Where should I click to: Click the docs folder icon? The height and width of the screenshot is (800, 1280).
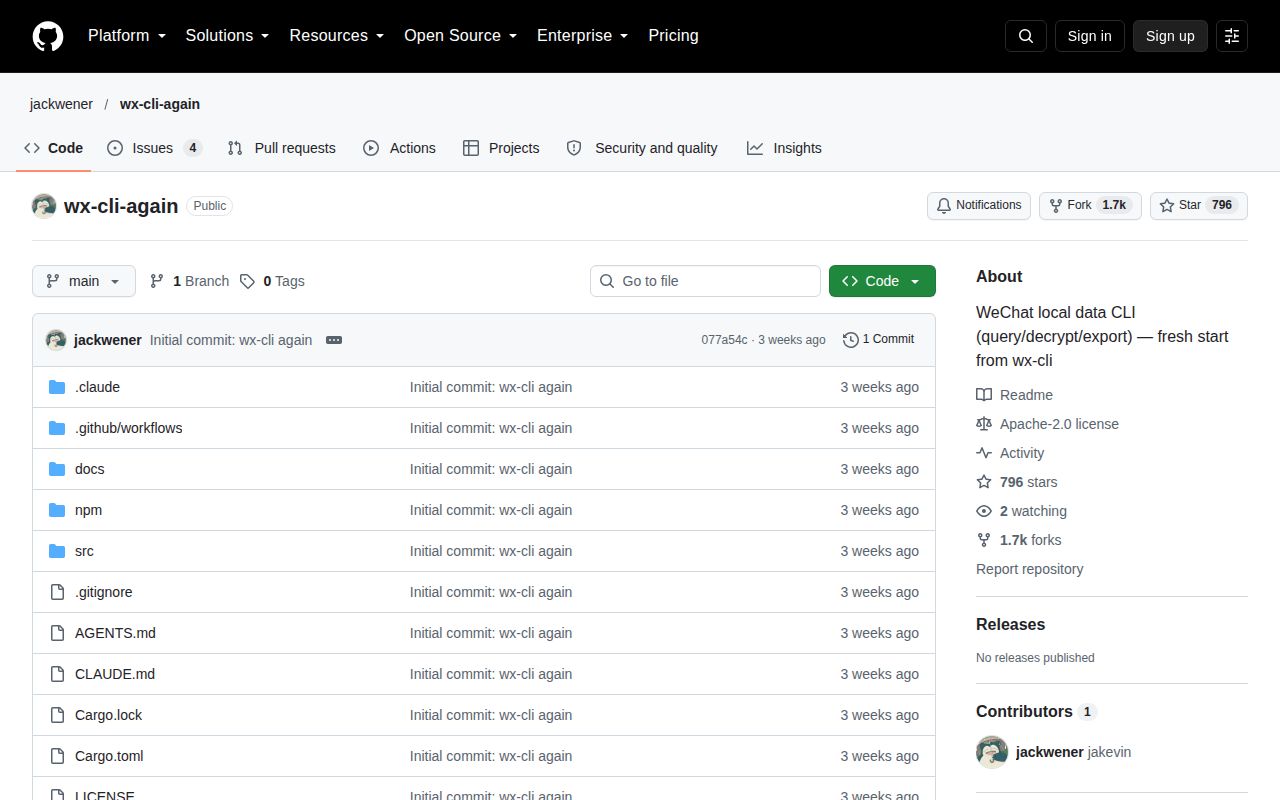tap(57, 469)
